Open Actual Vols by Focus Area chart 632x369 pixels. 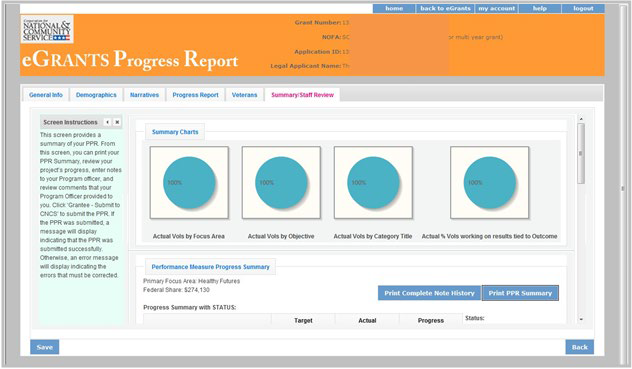189,183
